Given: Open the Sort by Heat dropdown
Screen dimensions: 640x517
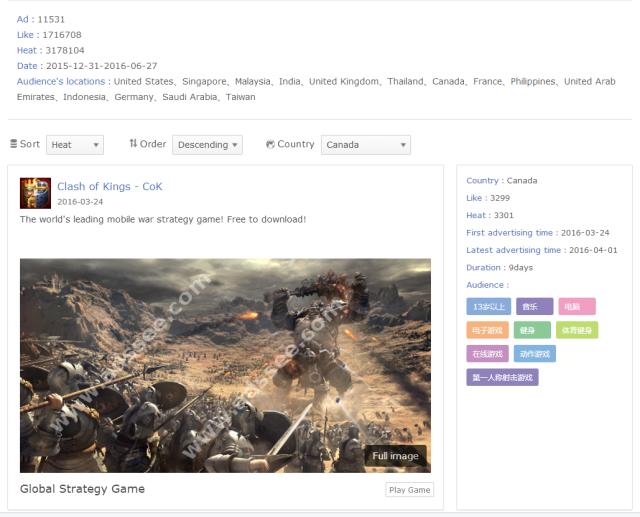Looking at the screenshot, I should click(x=75, y=145).
